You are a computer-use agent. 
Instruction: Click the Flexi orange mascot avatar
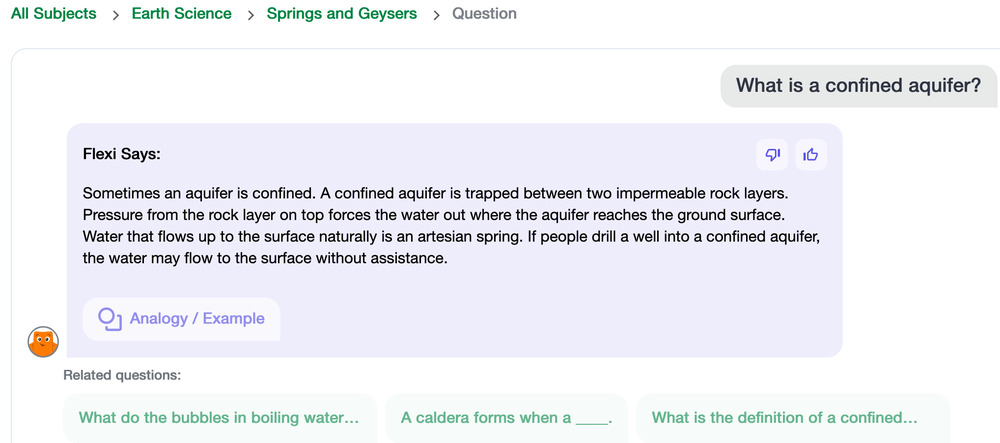[43, 342]
